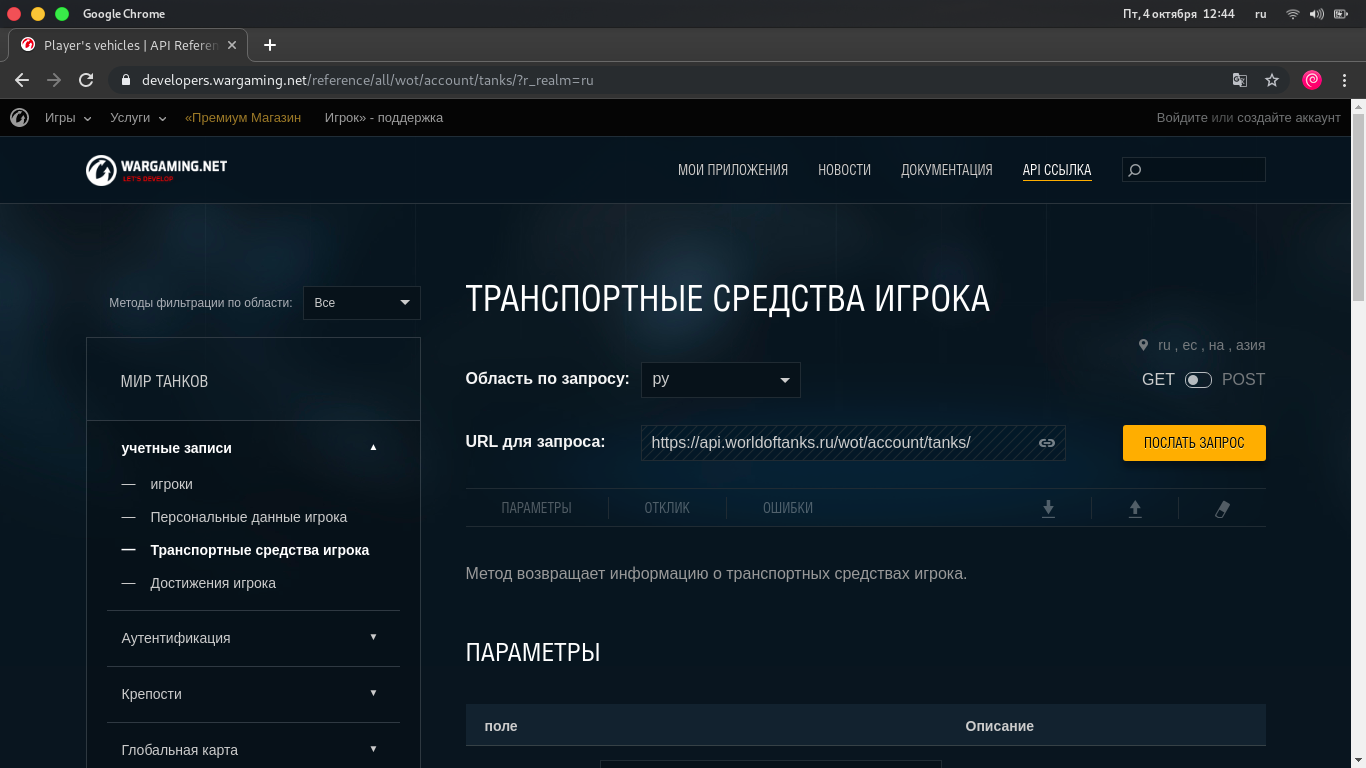This screenshot has width=1366, height=768.
Task: Click the site lock icon in address bar
Action: point(126,80)
